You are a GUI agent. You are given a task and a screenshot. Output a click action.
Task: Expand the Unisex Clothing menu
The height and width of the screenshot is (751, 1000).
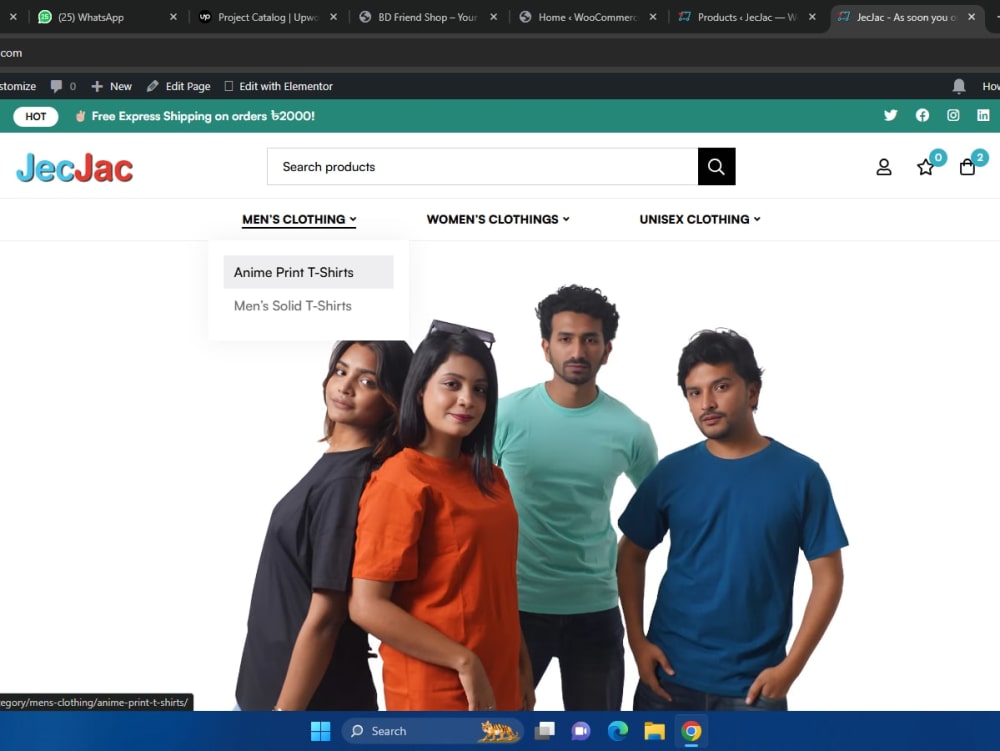(700, 219)
